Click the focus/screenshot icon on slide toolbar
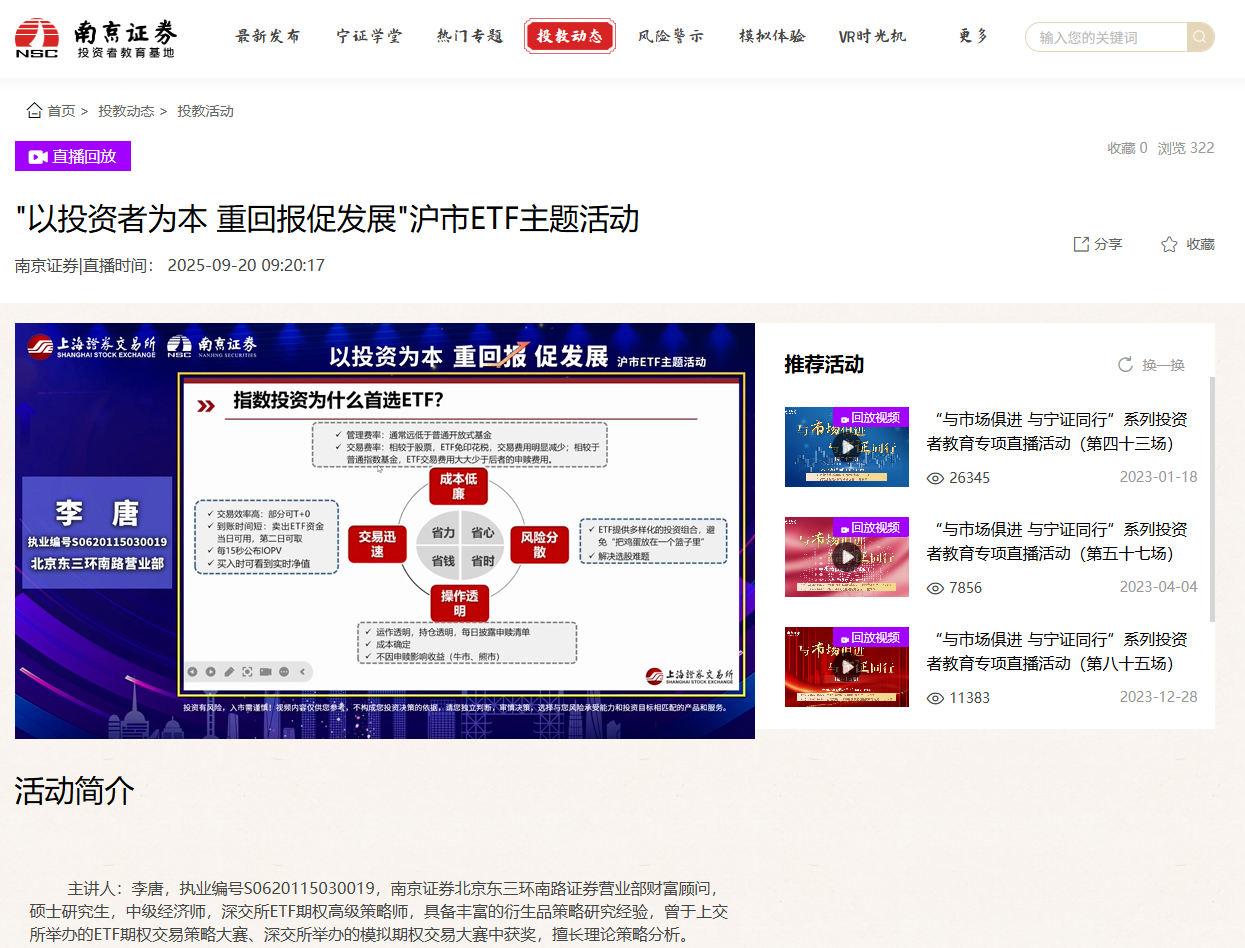Viewport: 1245px width, 948px height. click(247, 672)
